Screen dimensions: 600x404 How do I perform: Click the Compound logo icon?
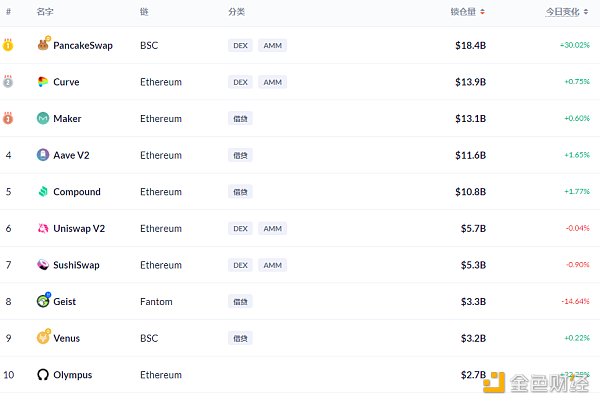[x=43, y=192]
